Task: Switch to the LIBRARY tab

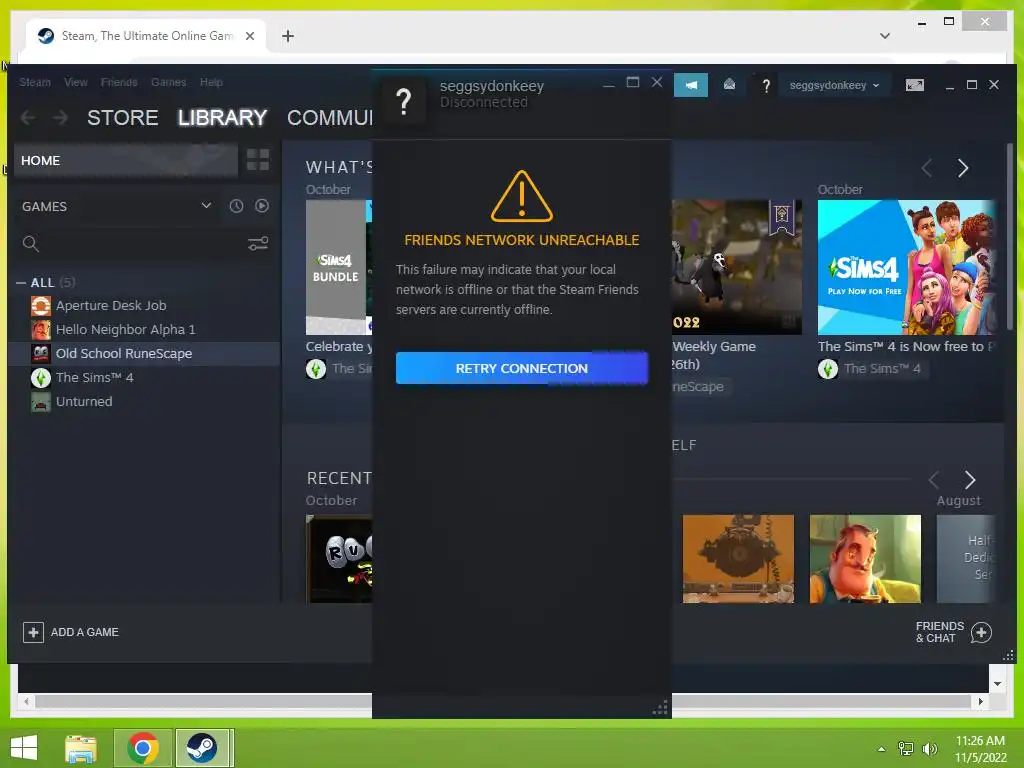Action: (222, 118)
